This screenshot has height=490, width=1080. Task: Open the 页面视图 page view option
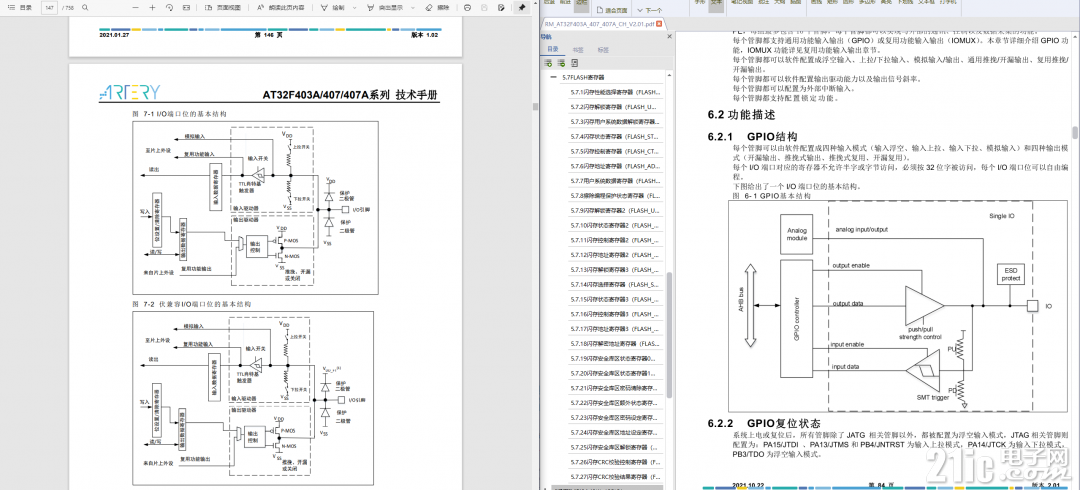coord(224,8)
